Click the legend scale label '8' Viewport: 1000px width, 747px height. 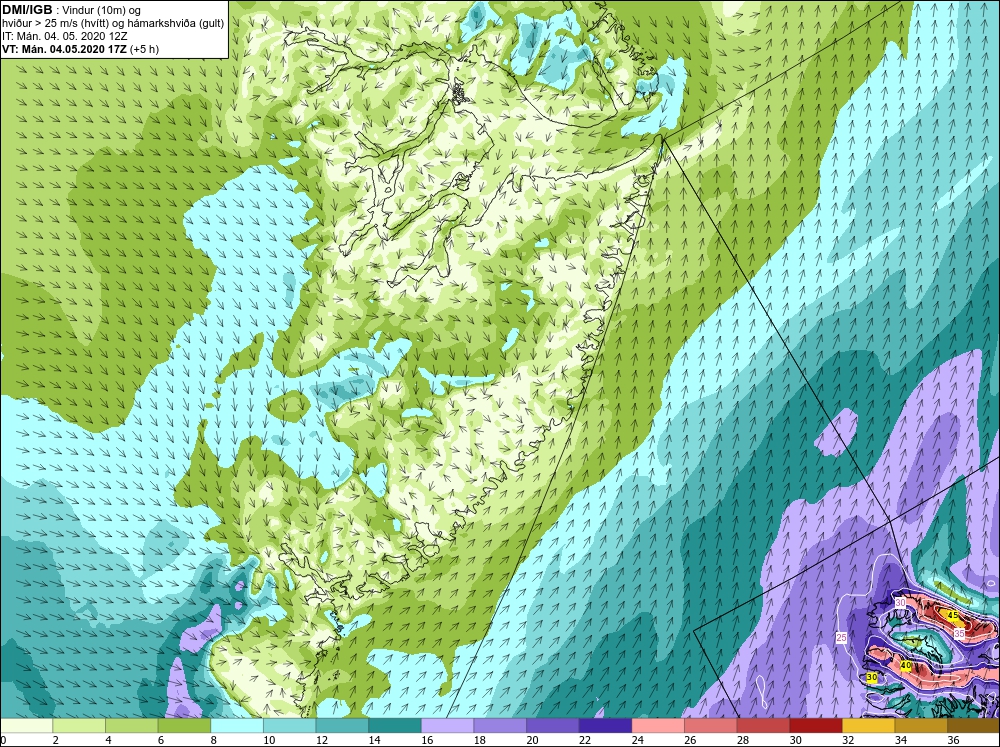pyautogui.click(x=214, y=740)
